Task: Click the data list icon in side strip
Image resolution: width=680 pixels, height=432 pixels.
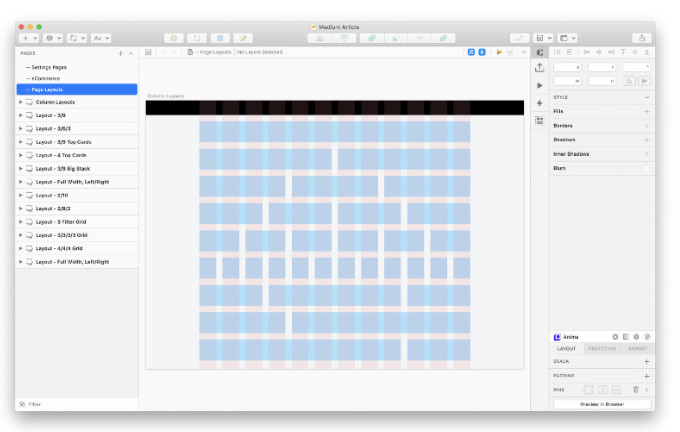Action: [539, 121]
